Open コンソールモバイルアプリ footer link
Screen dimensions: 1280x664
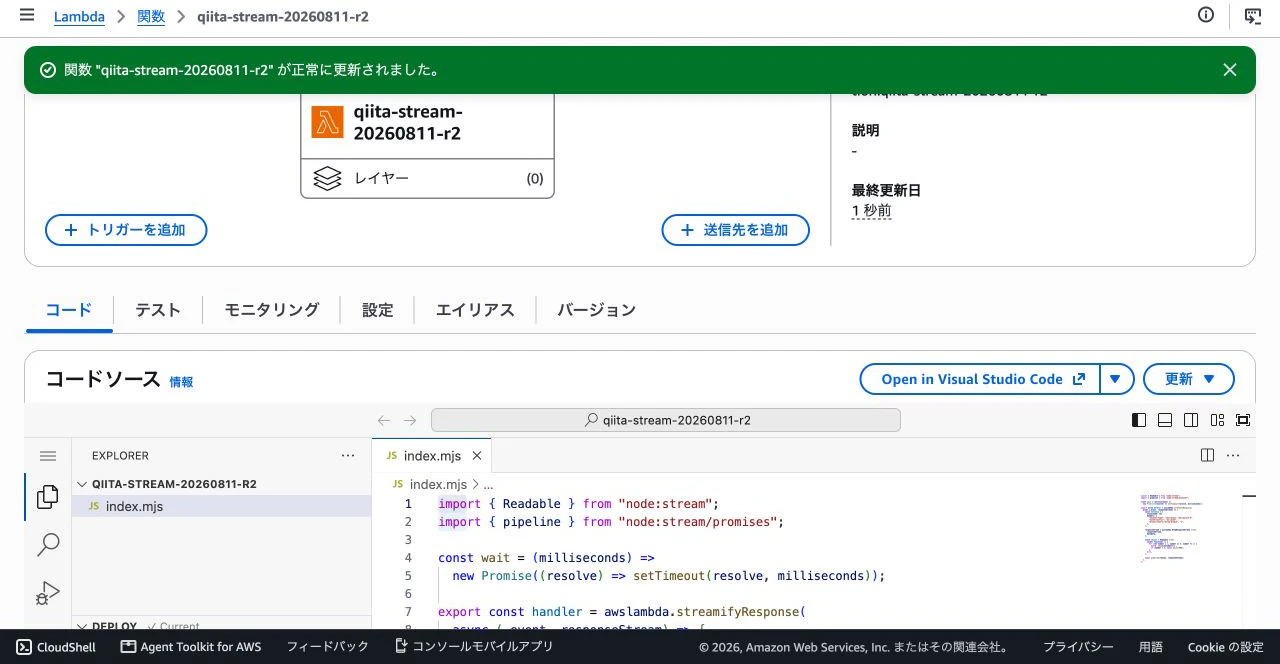474,647
